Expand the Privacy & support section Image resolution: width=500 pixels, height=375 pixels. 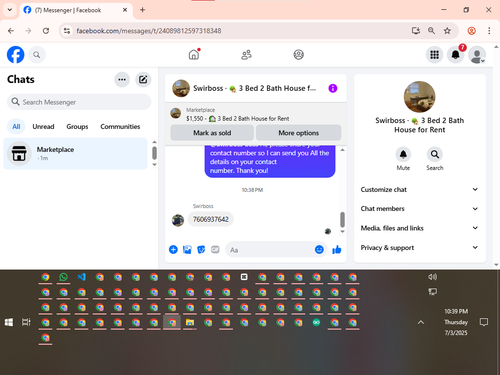pyautogui.click(x=419, y=248)
